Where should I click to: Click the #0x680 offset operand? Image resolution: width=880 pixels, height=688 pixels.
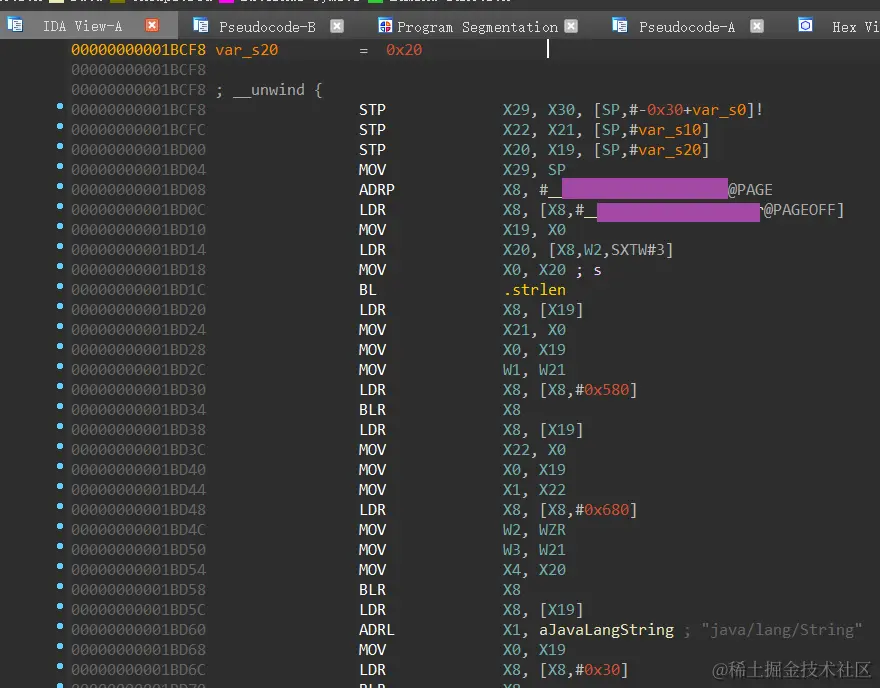click(x=602, y=510)
